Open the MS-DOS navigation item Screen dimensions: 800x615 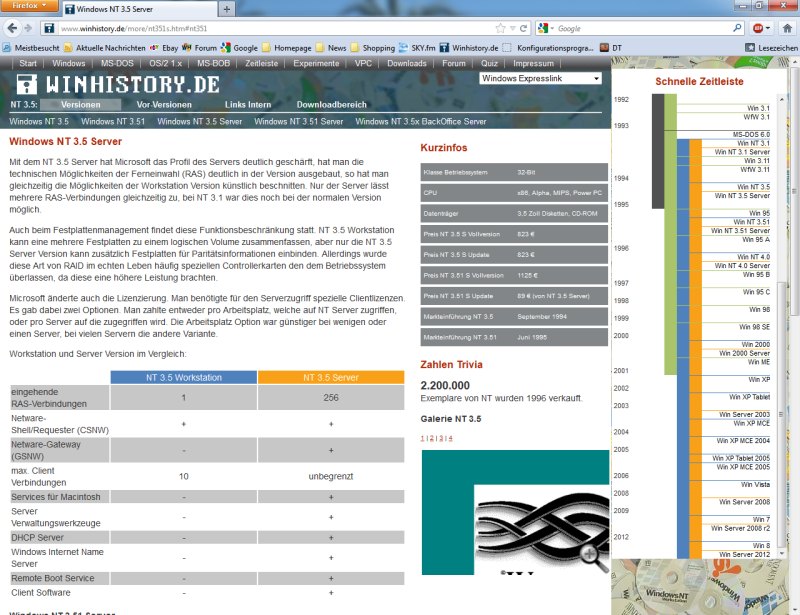[x=117, y=63]
